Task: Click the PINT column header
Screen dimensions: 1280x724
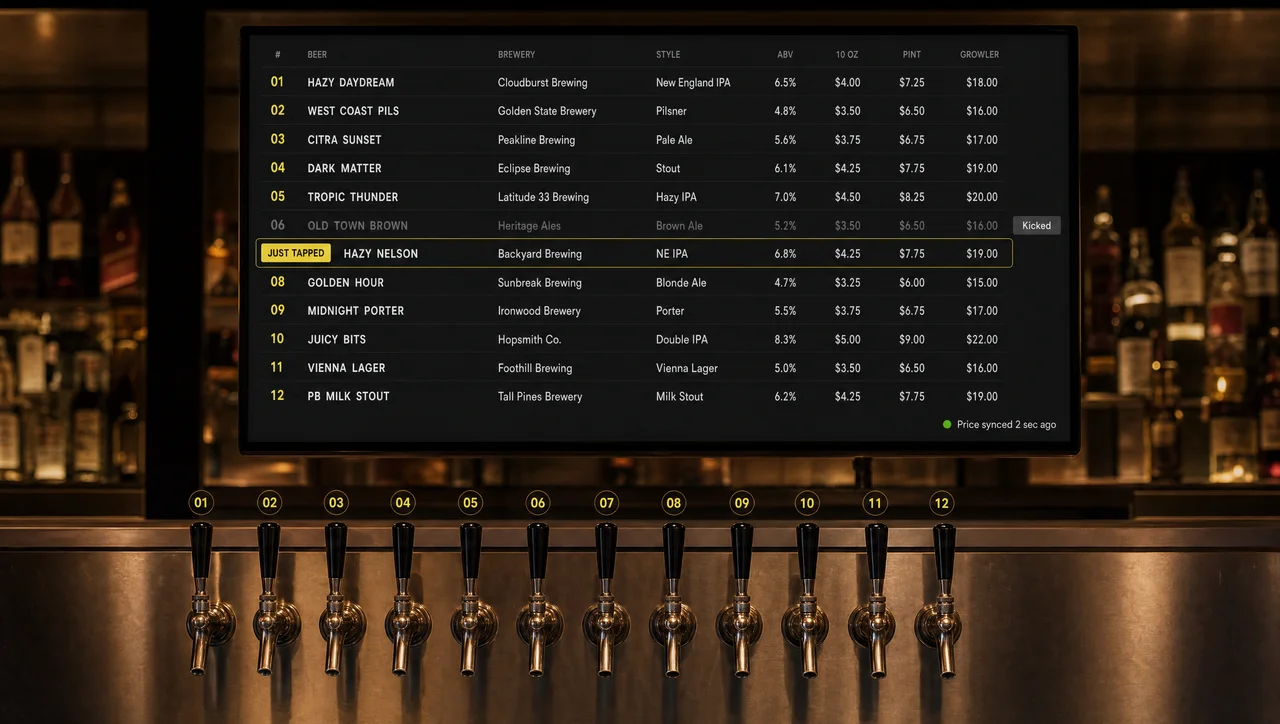Action: tap(911, 55)
